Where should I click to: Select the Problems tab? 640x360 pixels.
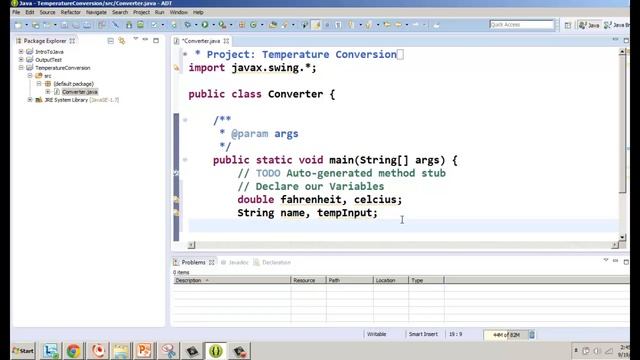(x=193, y=262)
